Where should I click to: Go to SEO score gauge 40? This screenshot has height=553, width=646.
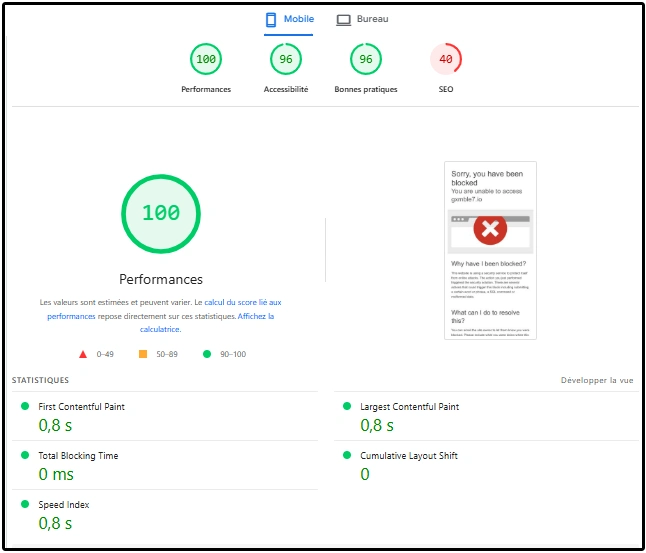tap(446, 60)
